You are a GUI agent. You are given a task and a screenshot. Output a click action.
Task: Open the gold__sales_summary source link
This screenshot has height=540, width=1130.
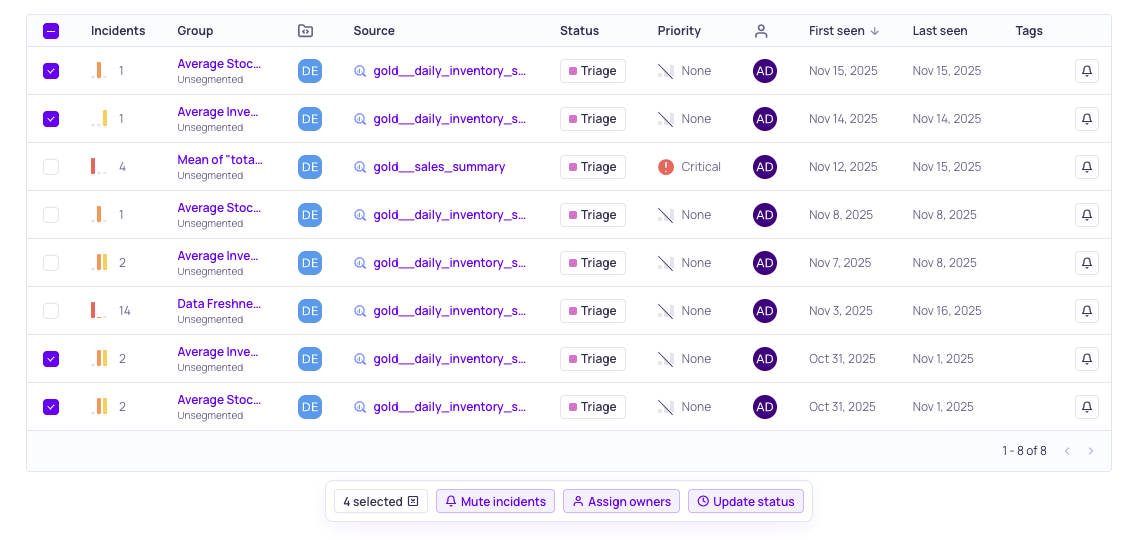(x=439, y=167)
